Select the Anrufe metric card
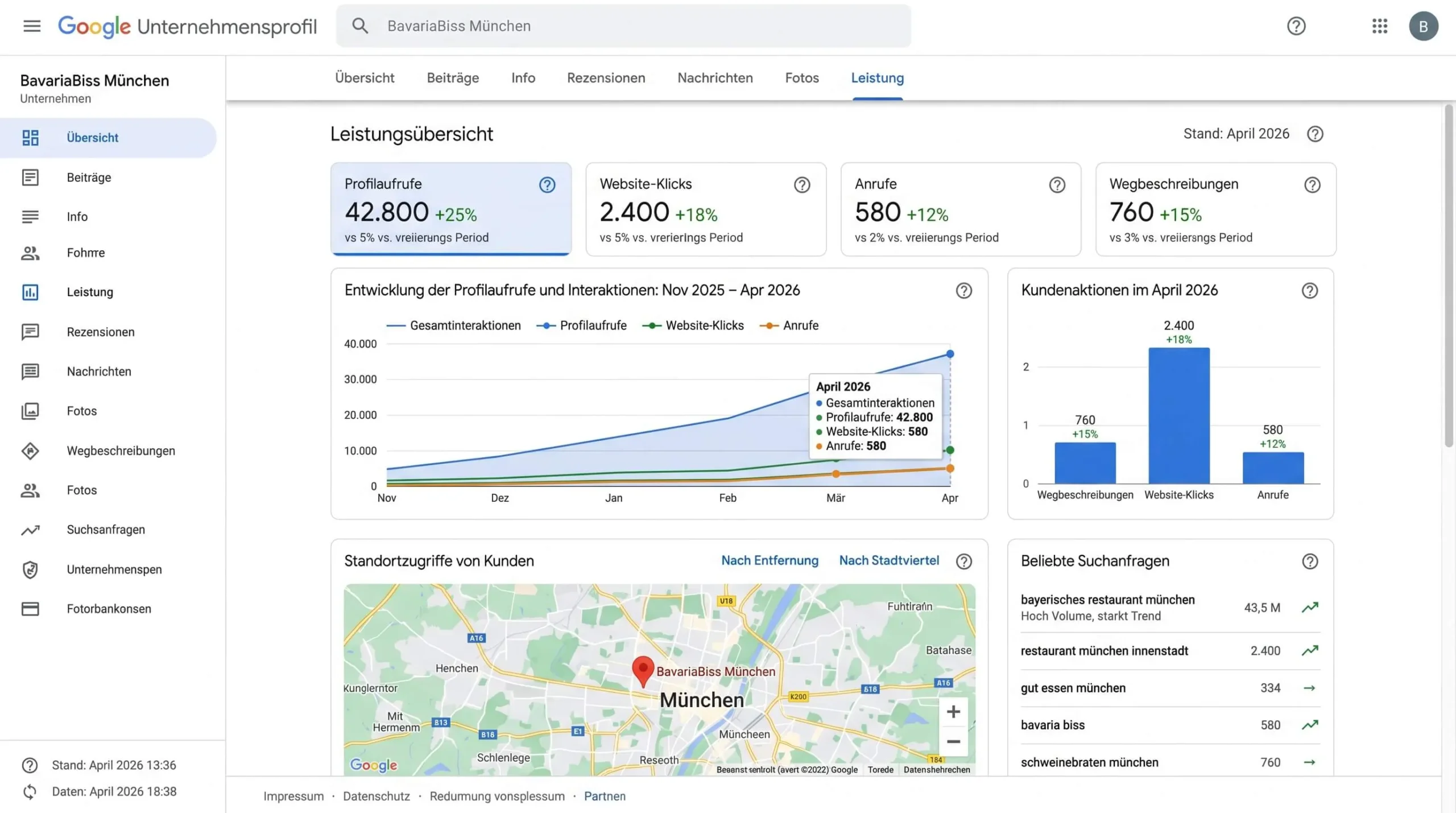Viewport: 1456px width, 813px height. [961, 209]
